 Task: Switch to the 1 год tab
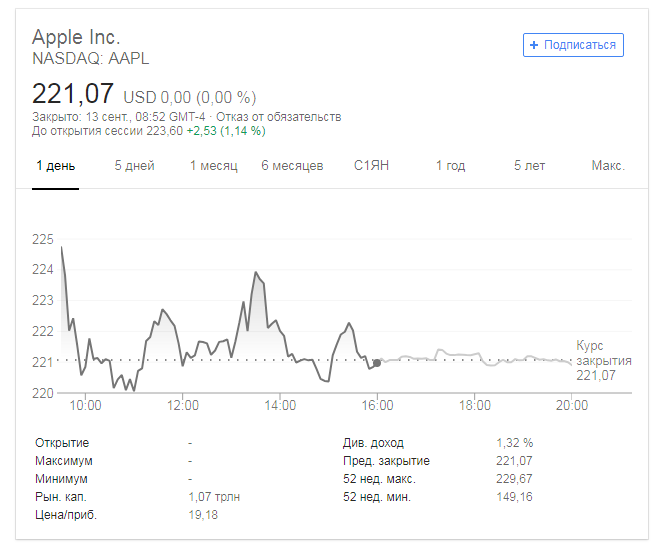(450, 165)
